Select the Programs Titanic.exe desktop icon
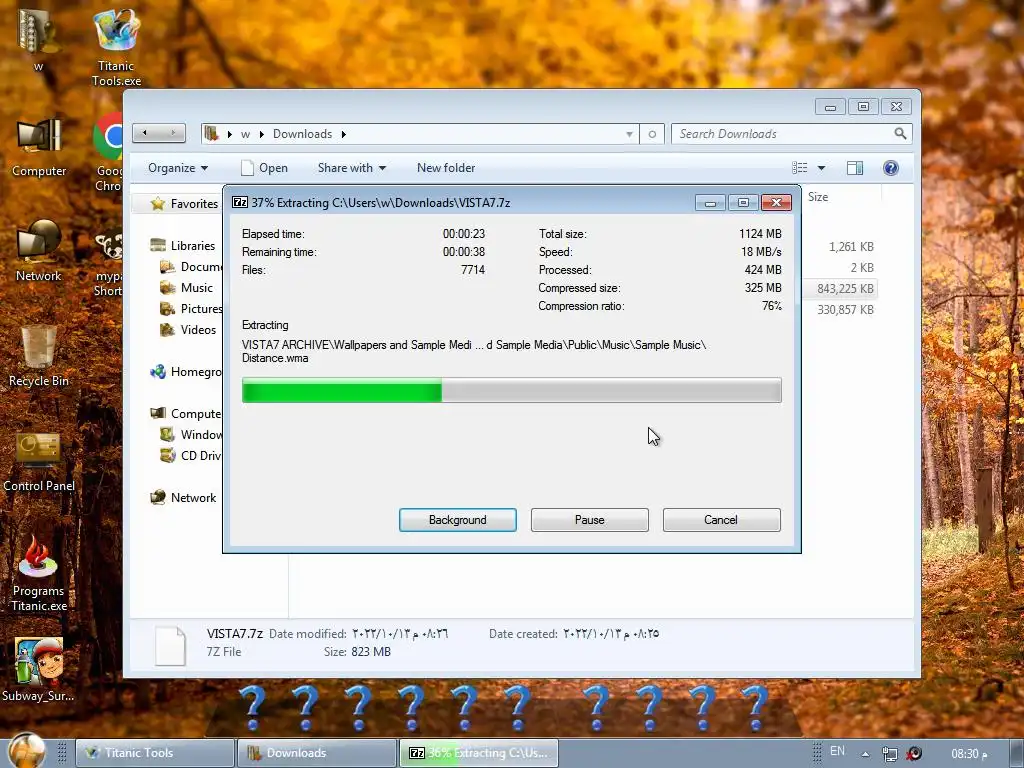The width and height of the screenshot is (1024, 768). tap(39, 573)
